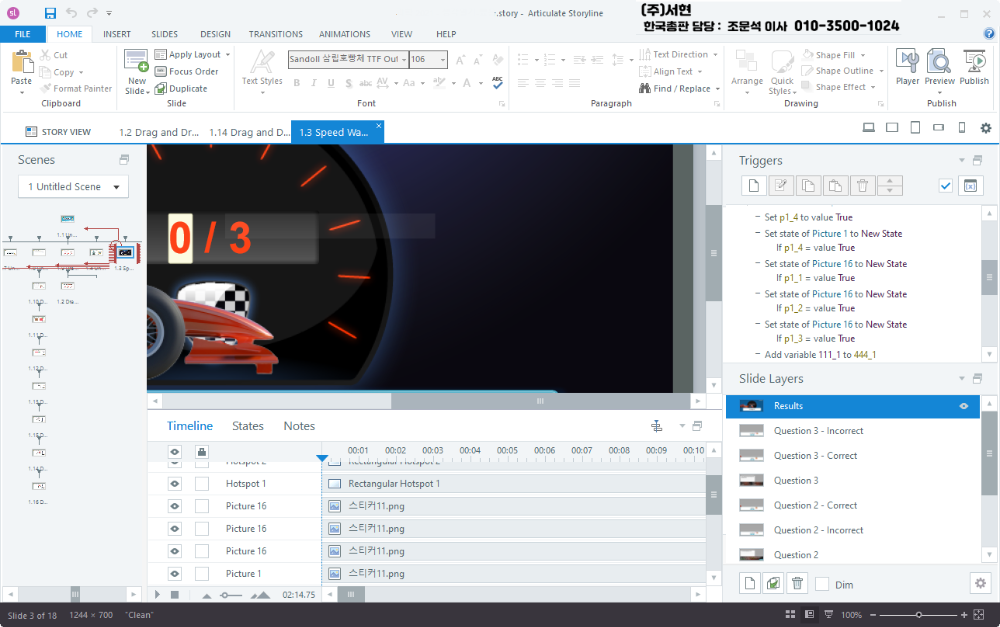The width and height of the screenshot is (1000, 627).
Task: Toggle show-all eye in timeline header
Action: [x=175, y=452]
